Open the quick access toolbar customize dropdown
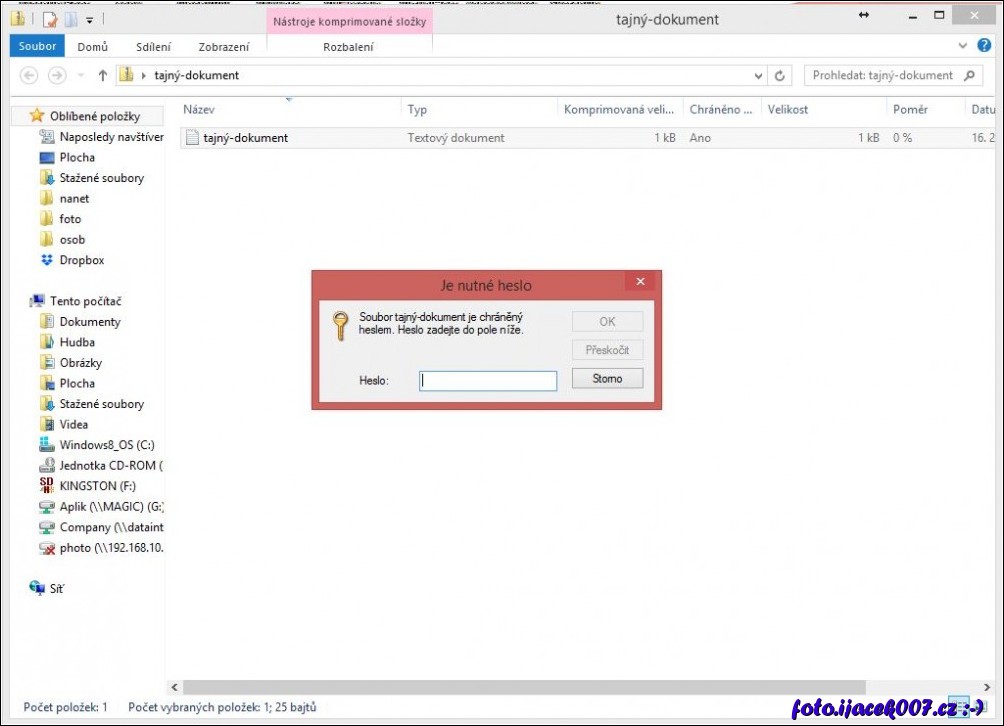This screenshot has width=1004, height=726. [x=89, y=19]
